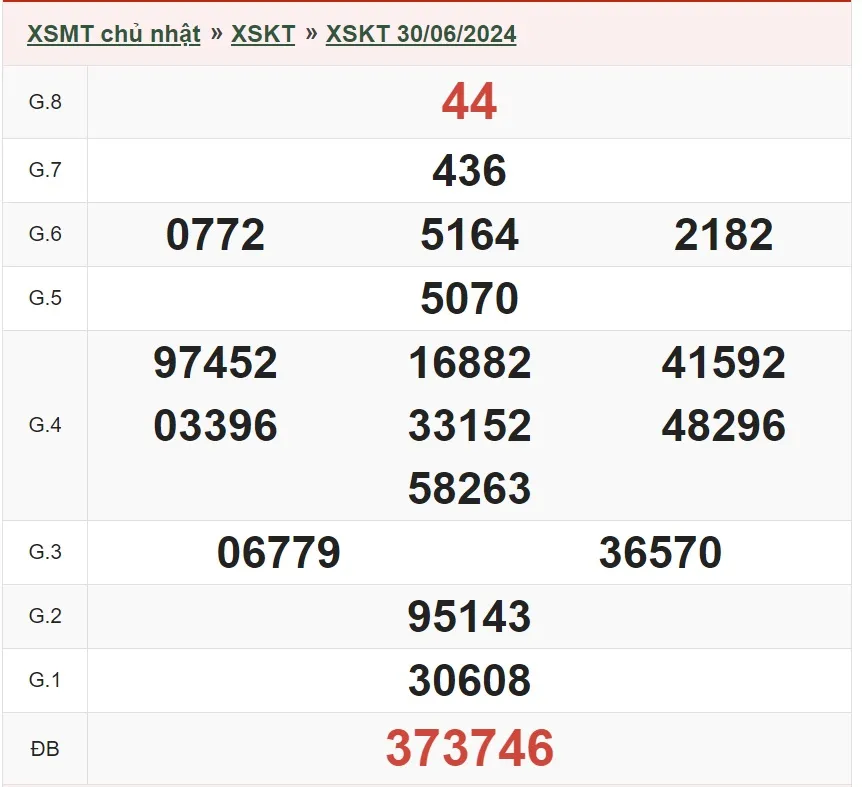Screen dimensions: 862x787
Task: Click the G.1 row label
Action: click(45, 680)
